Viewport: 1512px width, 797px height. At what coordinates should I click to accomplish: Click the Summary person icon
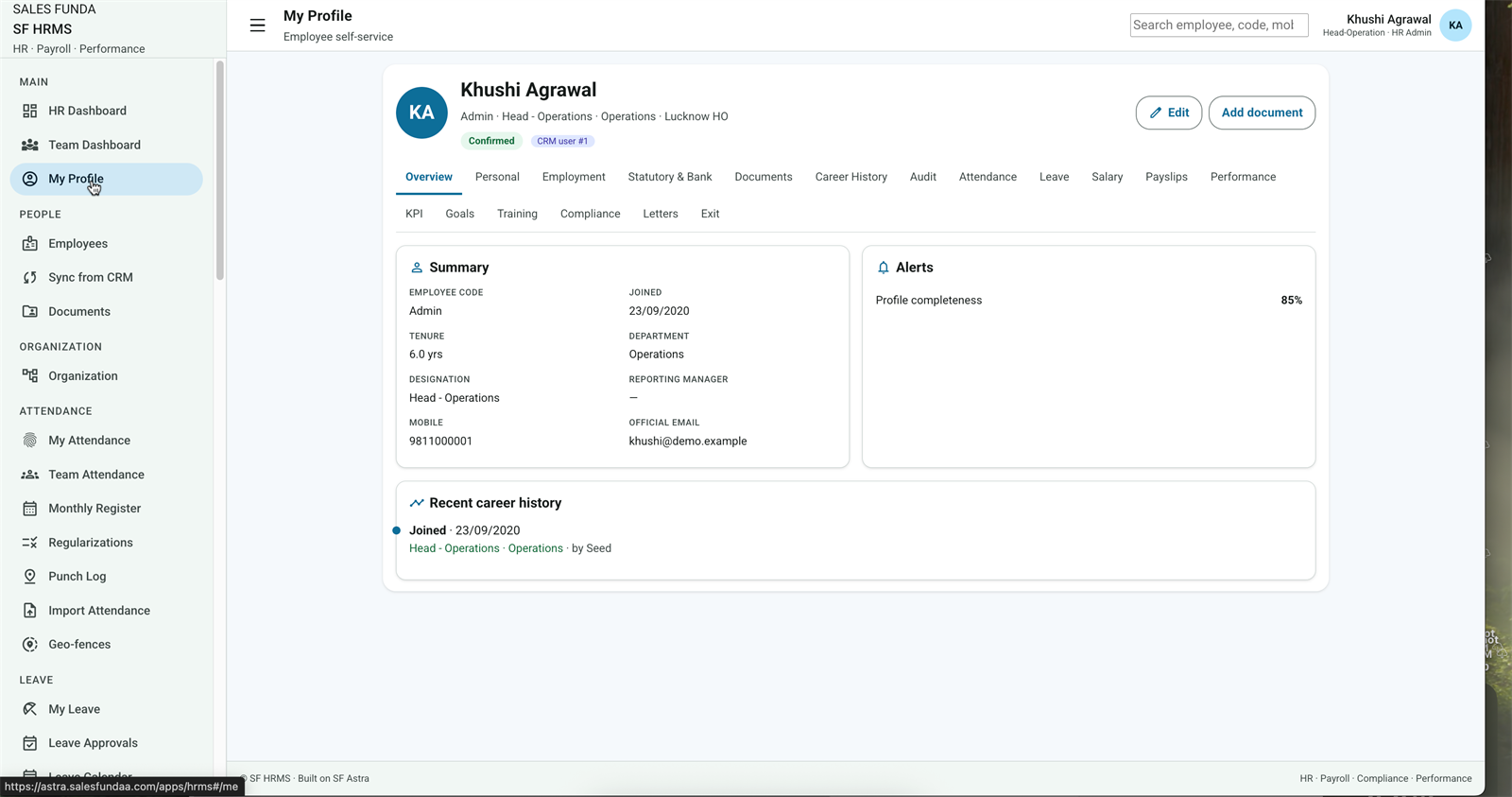pos(417,268)
